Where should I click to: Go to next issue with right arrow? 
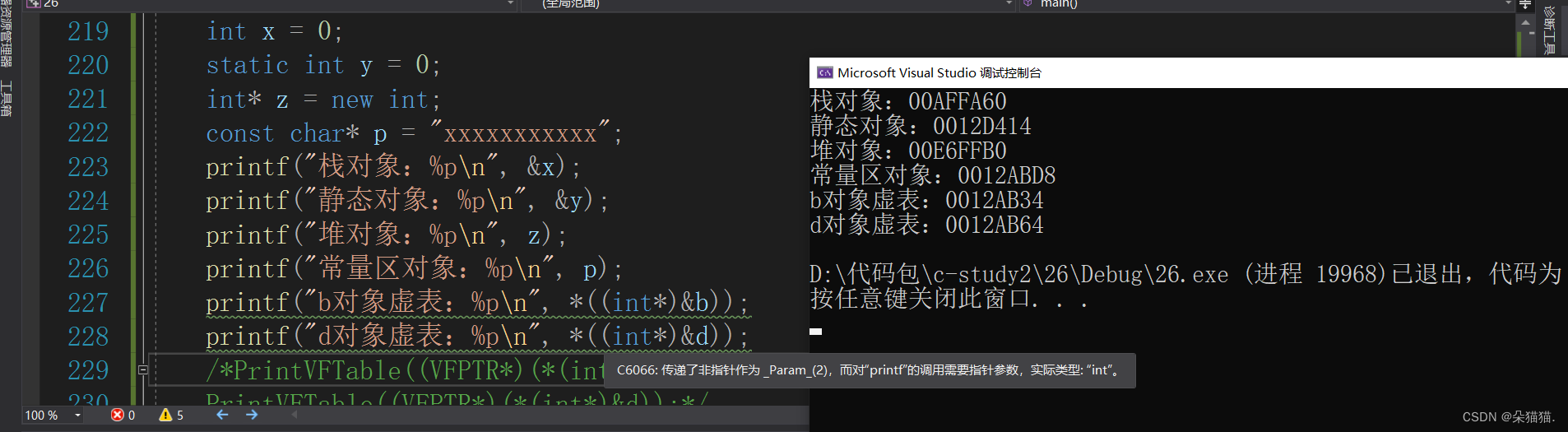[x=252, y=415]
